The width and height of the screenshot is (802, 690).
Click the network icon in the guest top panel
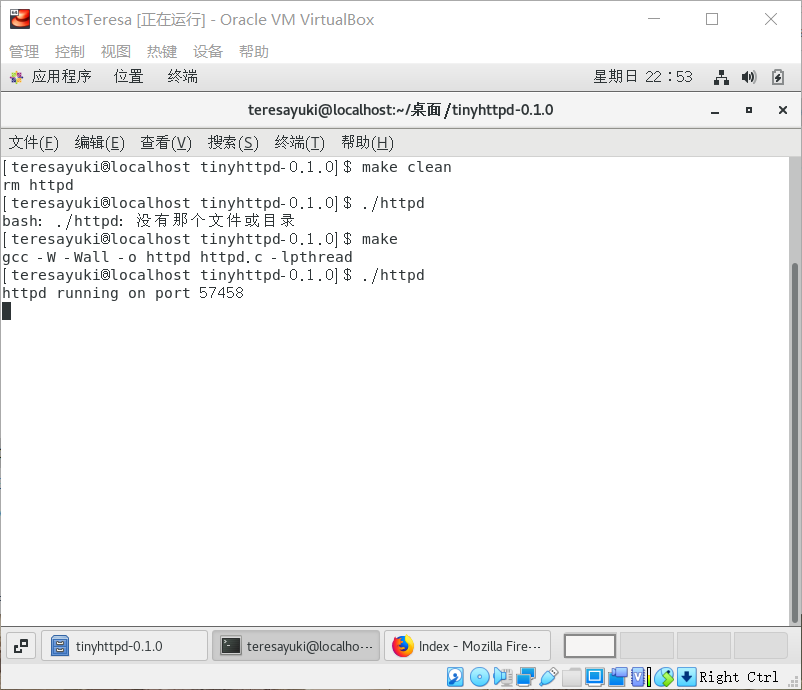click(x=722, y=77)
